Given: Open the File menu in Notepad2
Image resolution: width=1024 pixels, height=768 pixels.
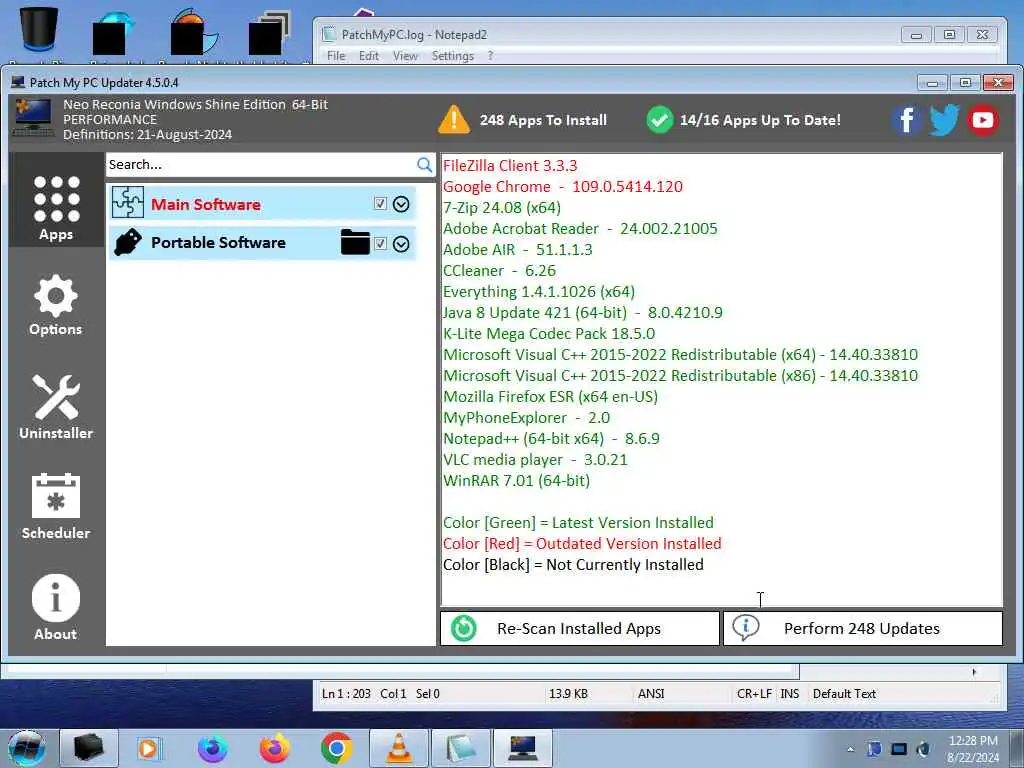Looking at the screenshot, I should tap(336, 56).
